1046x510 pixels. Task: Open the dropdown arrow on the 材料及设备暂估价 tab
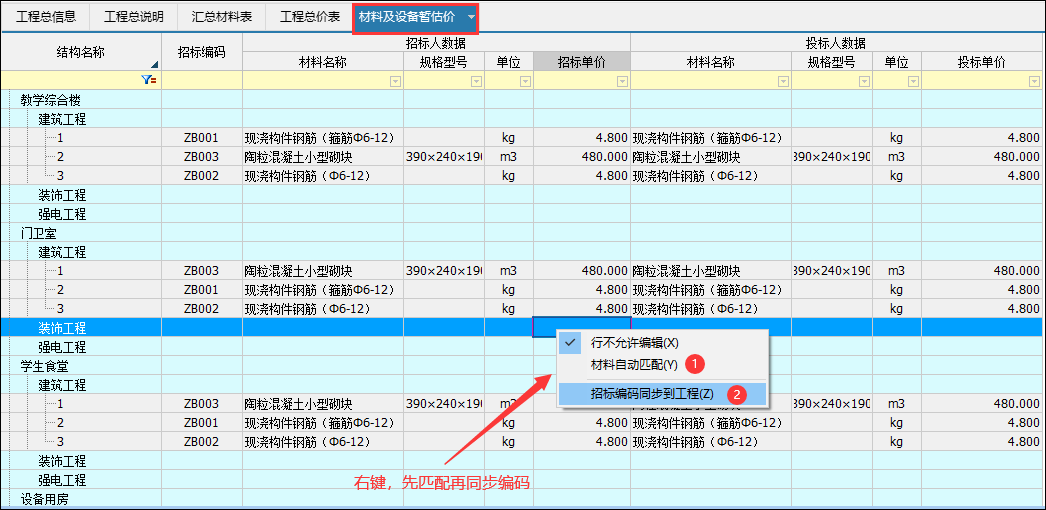[x=472, y=17]
